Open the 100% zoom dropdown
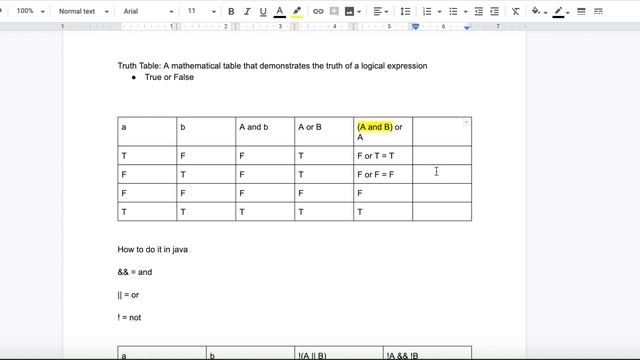The height and width of the screenshot is (360, 640). (x=30, y=11)
